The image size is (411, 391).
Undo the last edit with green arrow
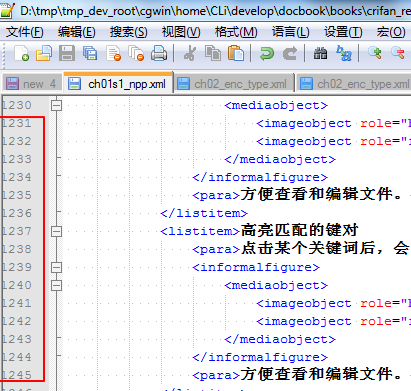[x=267, y=53]
